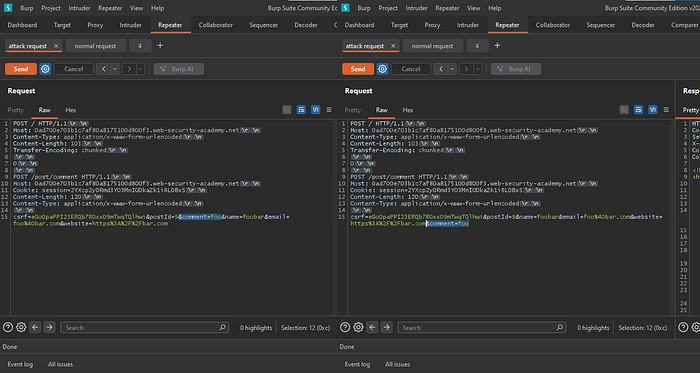Jump to previous search match arrow, left window

point(35,327)
